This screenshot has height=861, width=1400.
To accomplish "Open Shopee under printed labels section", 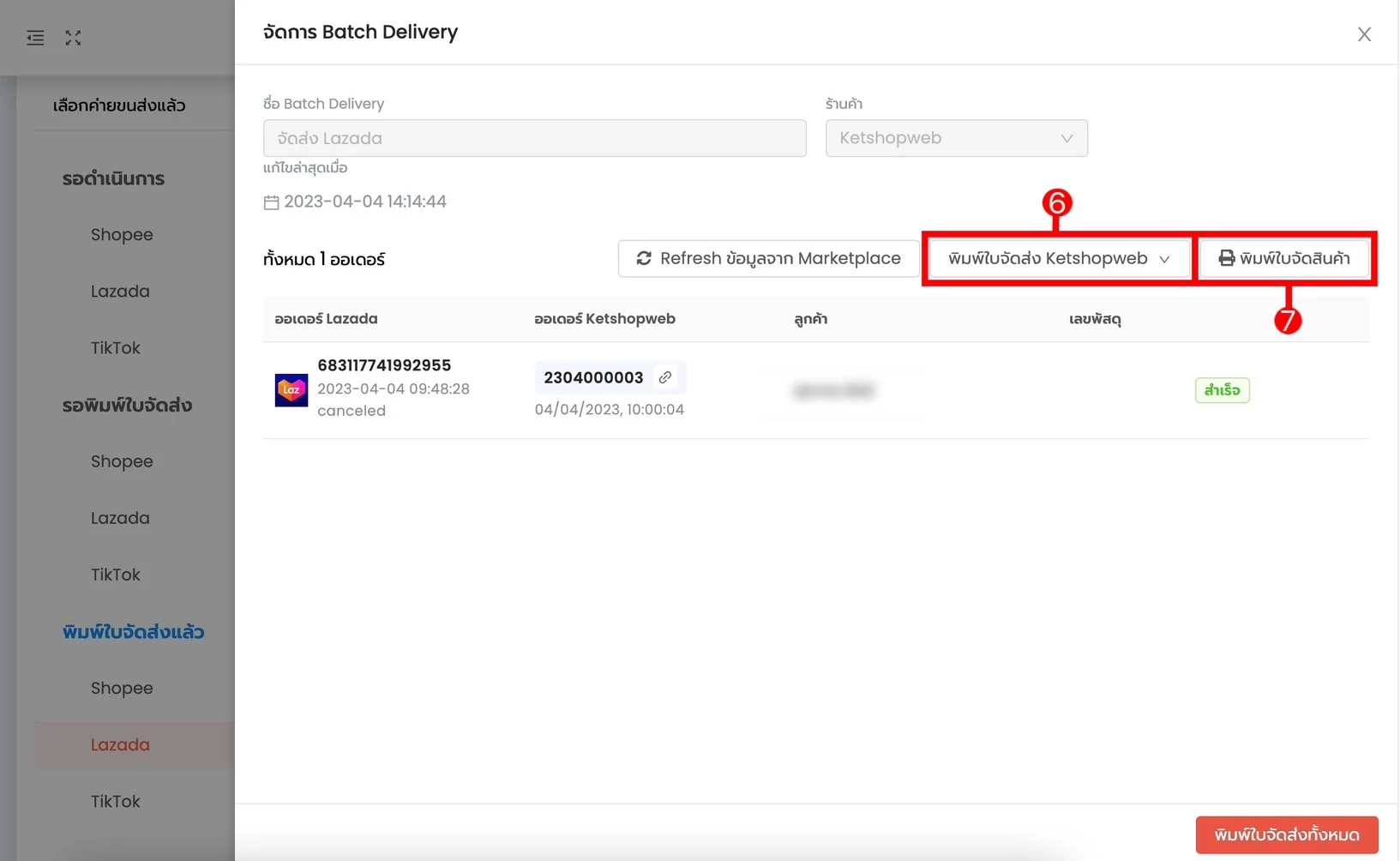I will point(122,688).
